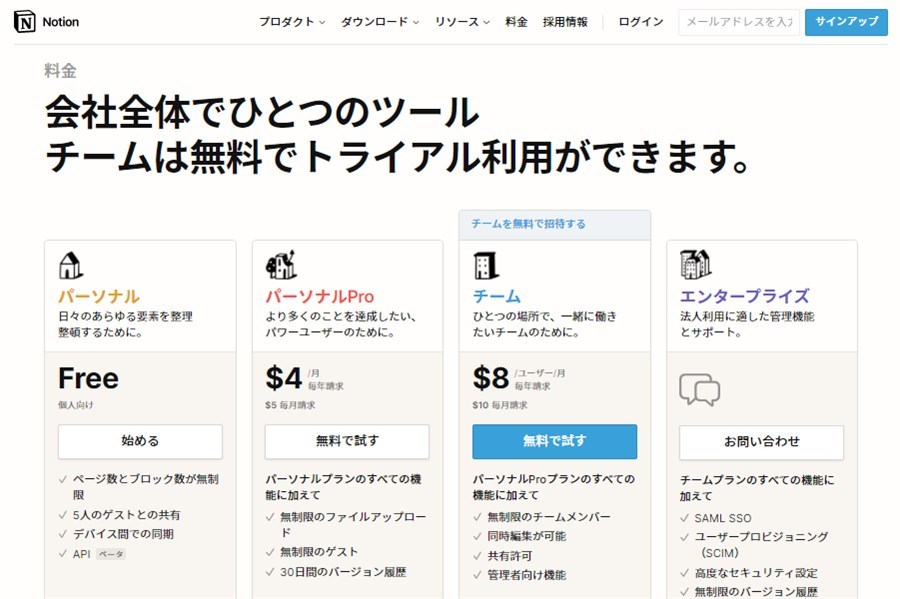This screenshot has width=900, height=599.
Task: Click the ベータ badge next to API
Action: point(111,554)
